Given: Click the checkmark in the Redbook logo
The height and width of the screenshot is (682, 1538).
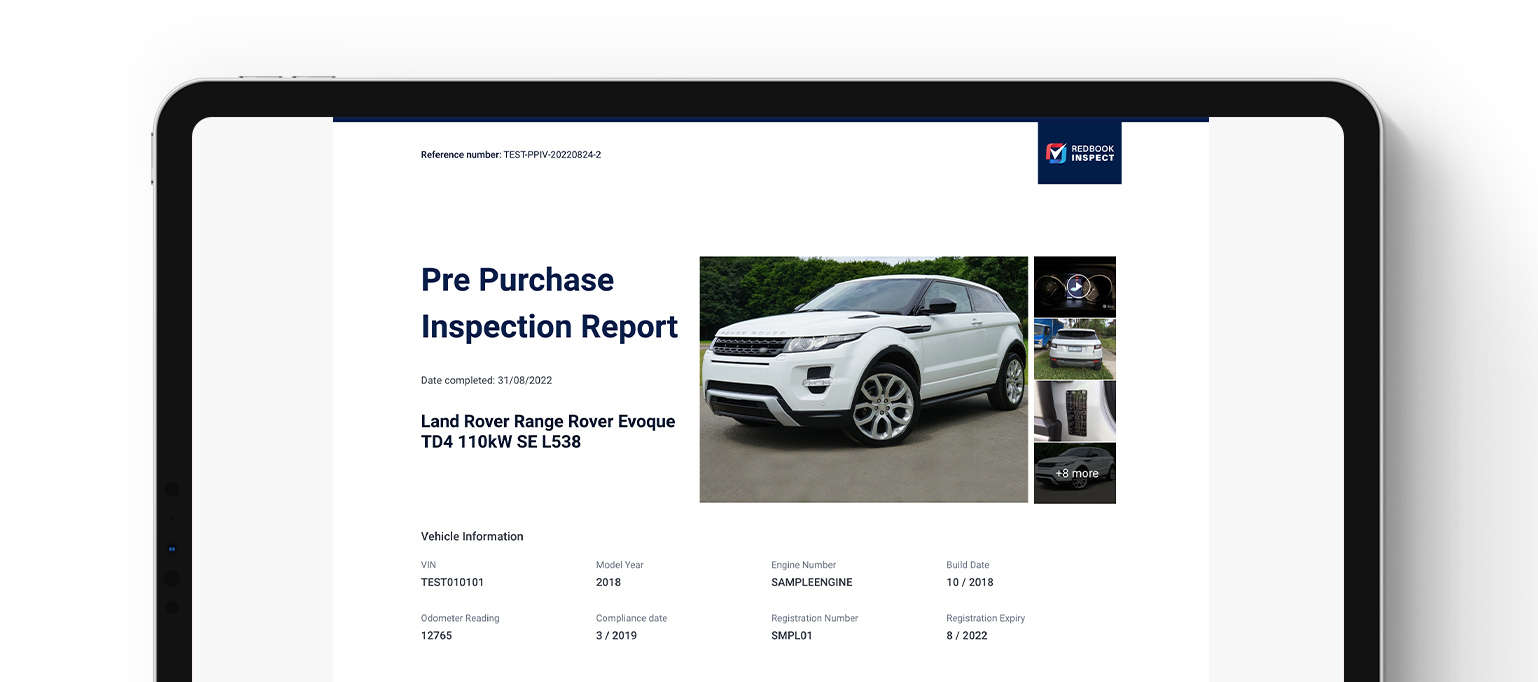Looking at the screenshot, I should (x=1057, y=152).
